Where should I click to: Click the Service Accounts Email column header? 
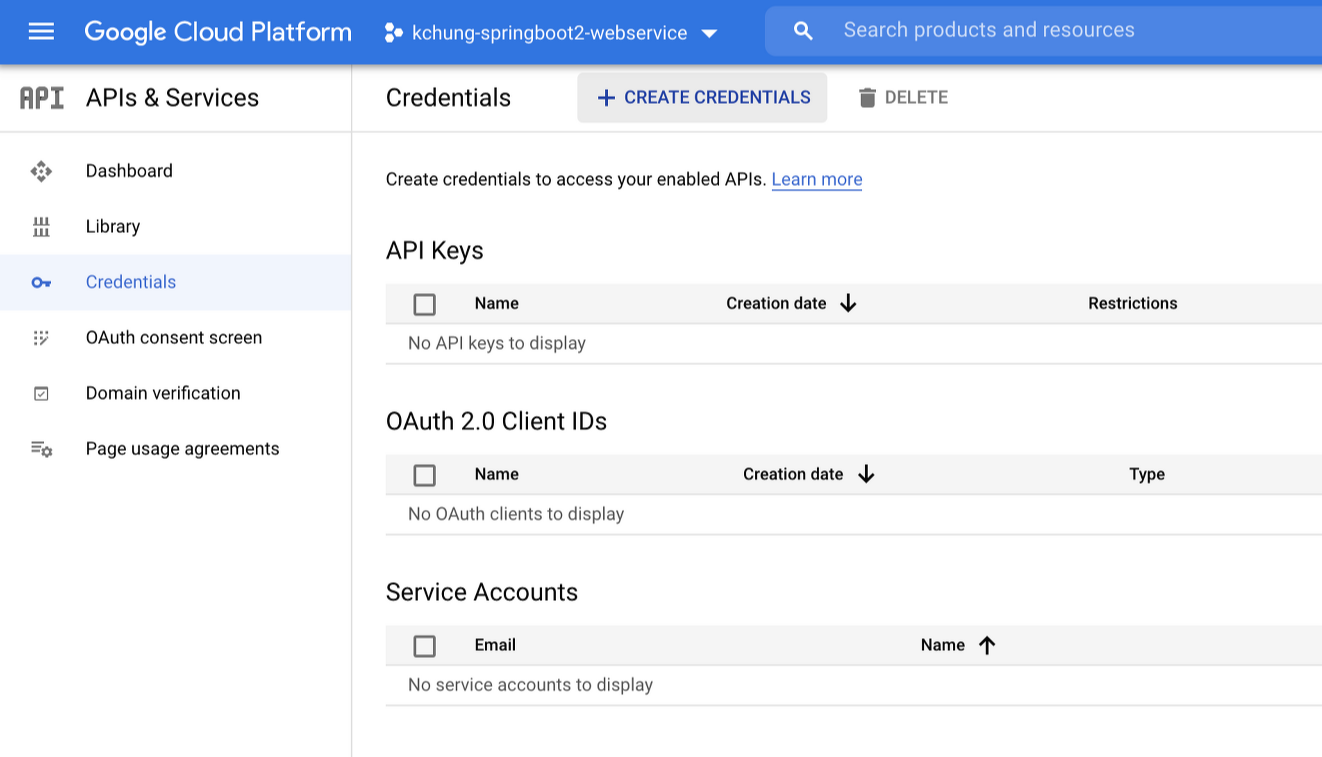click(495, 645)
